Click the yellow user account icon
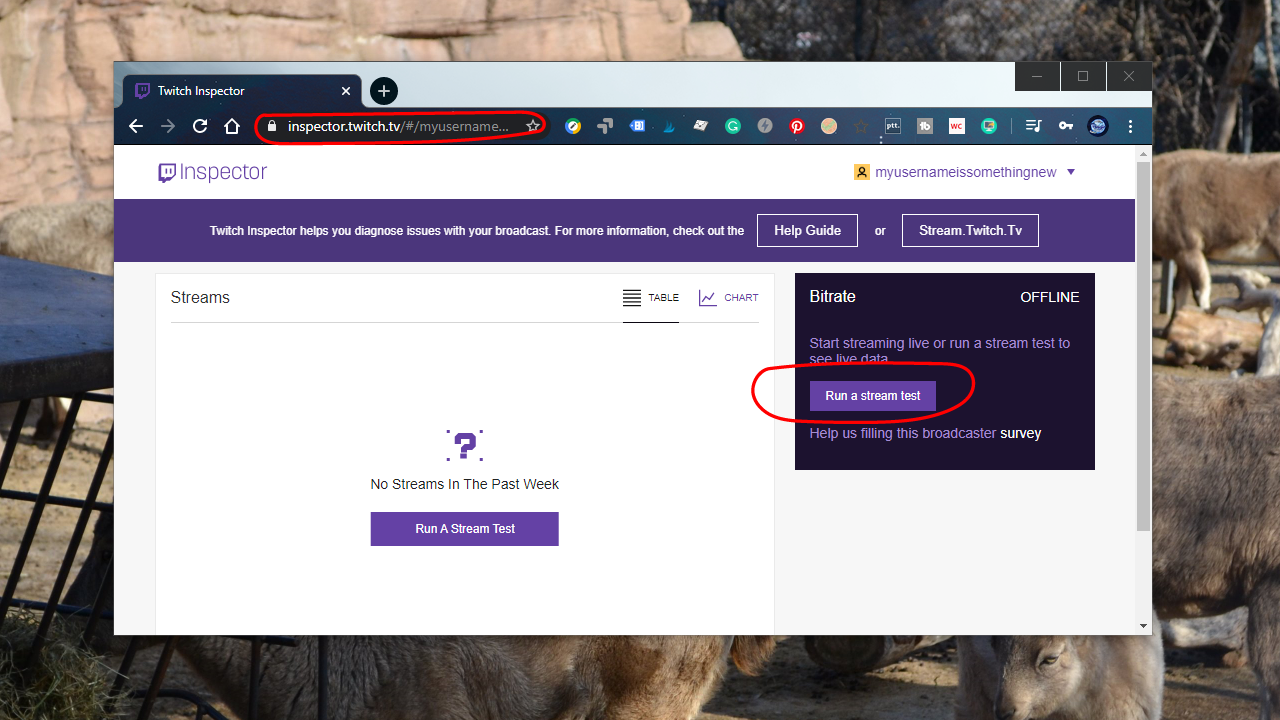The width and height of the screenshot is (1280, 720). tap(862, 172)
